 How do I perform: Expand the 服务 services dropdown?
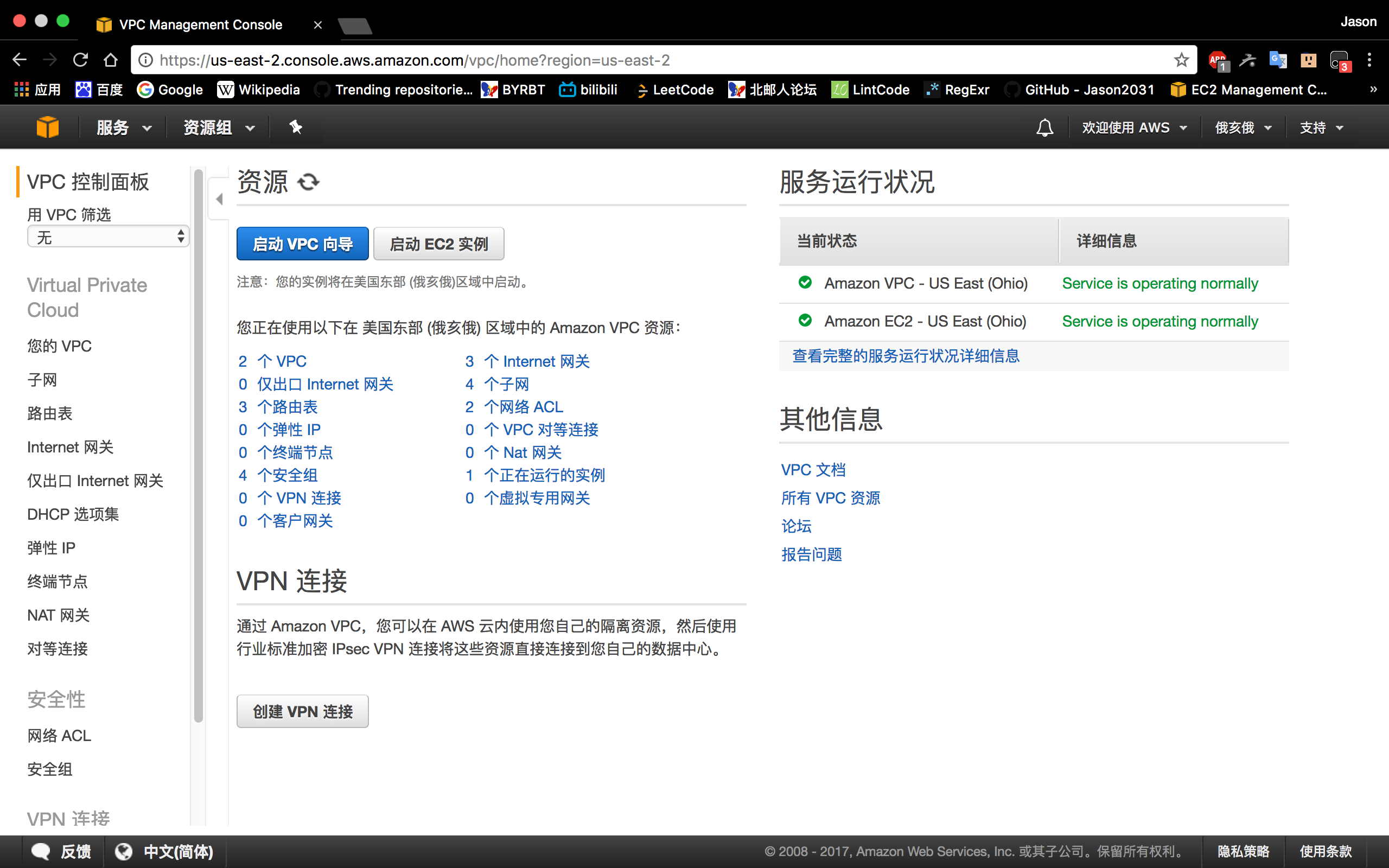pos(124,127)
